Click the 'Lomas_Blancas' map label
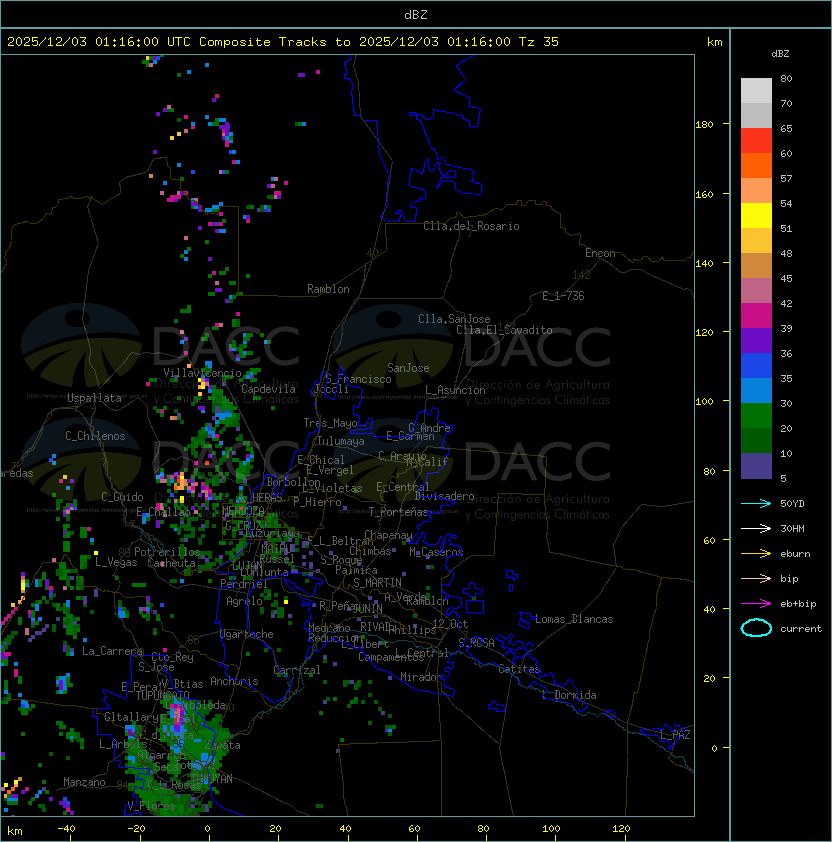 coord(574,619)
